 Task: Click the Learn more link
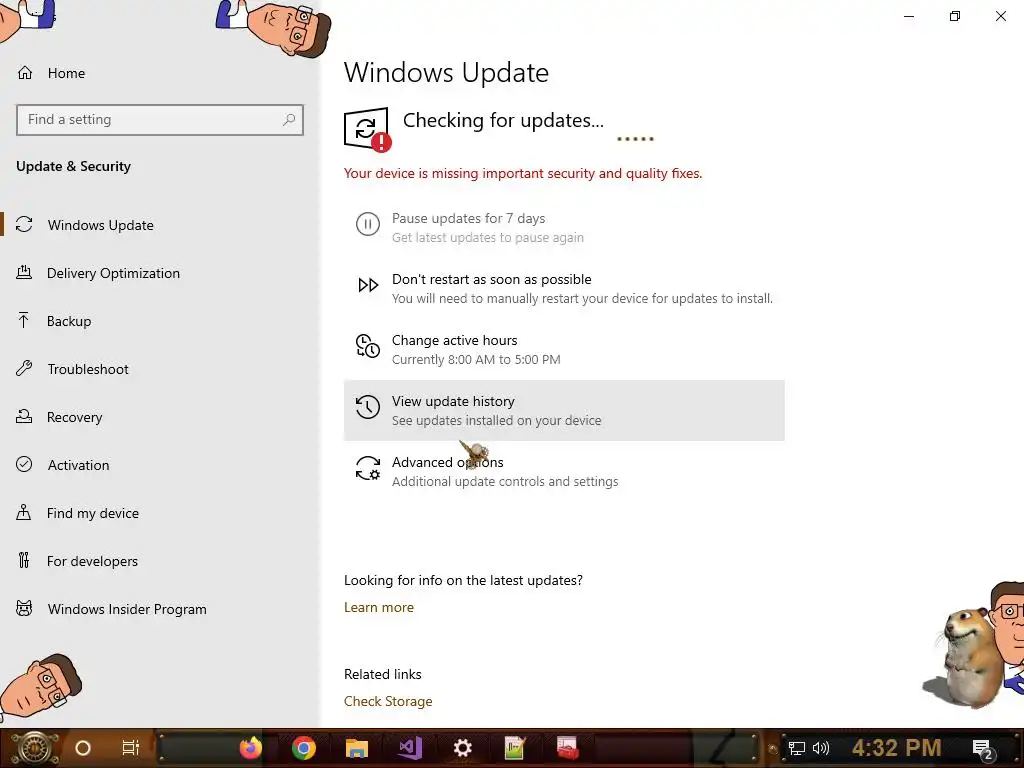click(x=379, y=607)
